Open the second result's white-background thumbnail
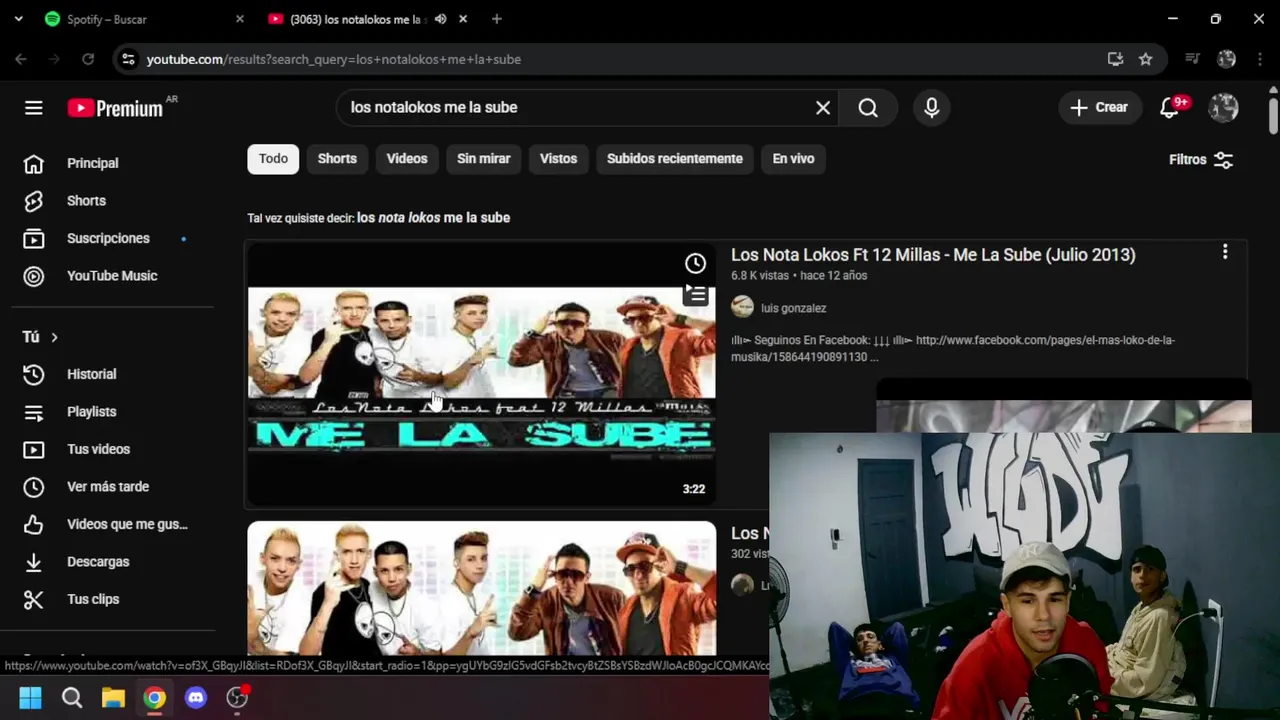This screenshot has width=1280, height=720. tap(482, 588)
